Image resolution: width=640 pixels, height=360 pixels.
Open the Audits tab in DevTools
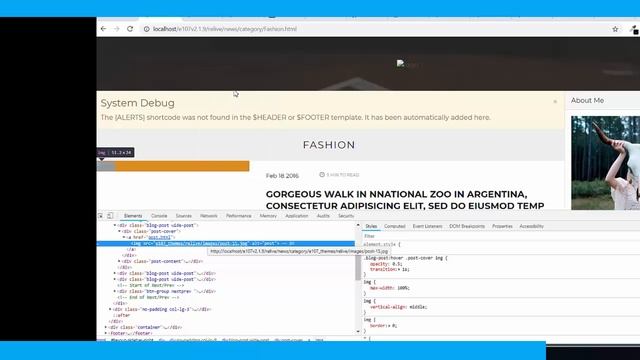click(x=323, y=216)
